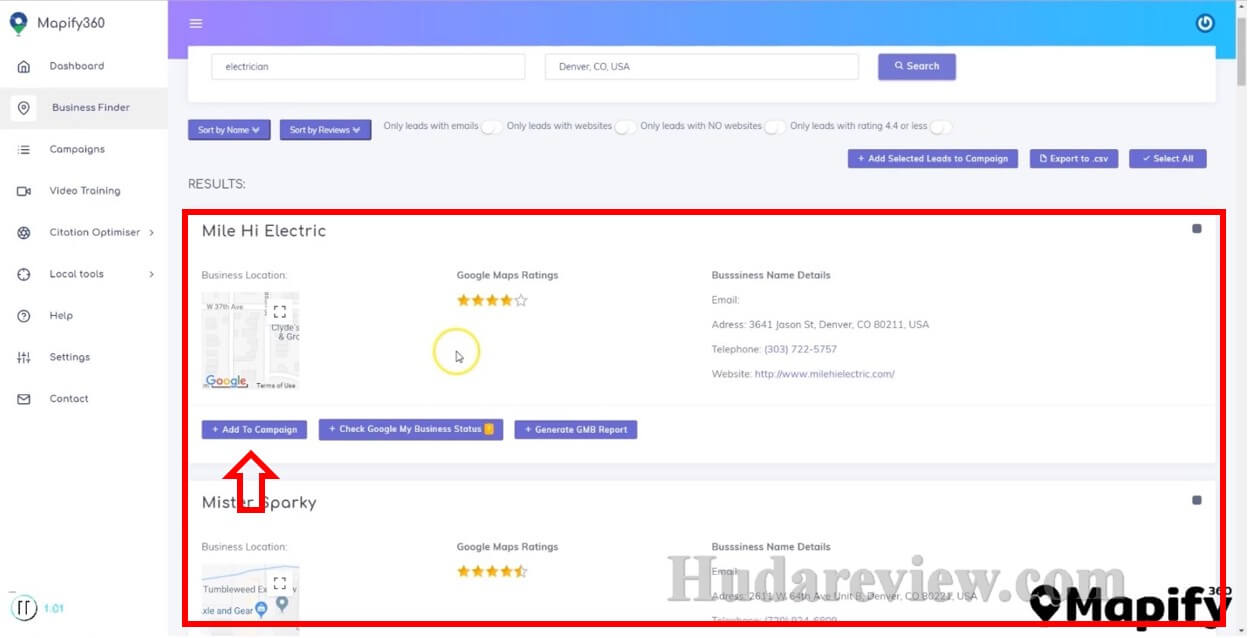Click the Mile Hi Electric star rating
This screenshot has height=638, width=1249.
(492, 300)
